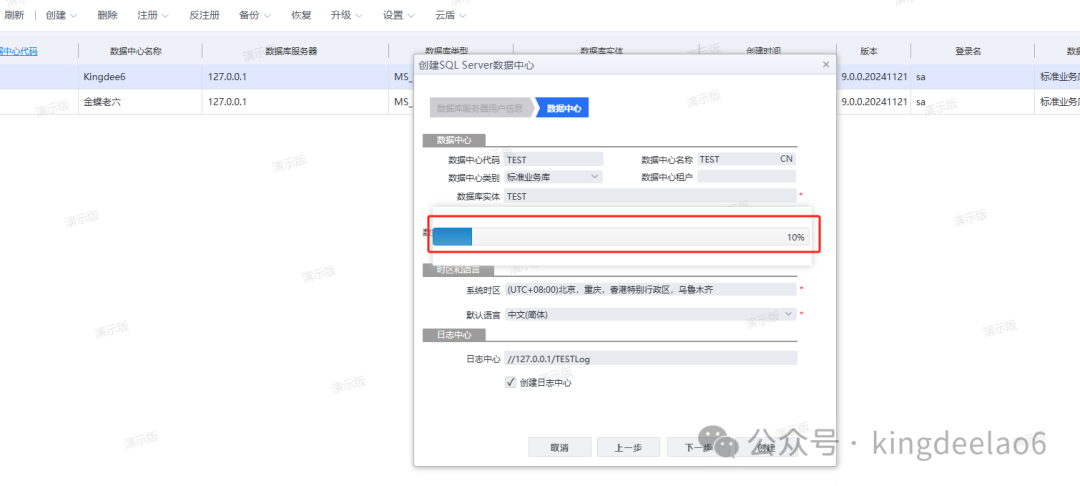
Task: Switch to the 数据库服务器用户信息 step
Action: (x=479, y=108)
